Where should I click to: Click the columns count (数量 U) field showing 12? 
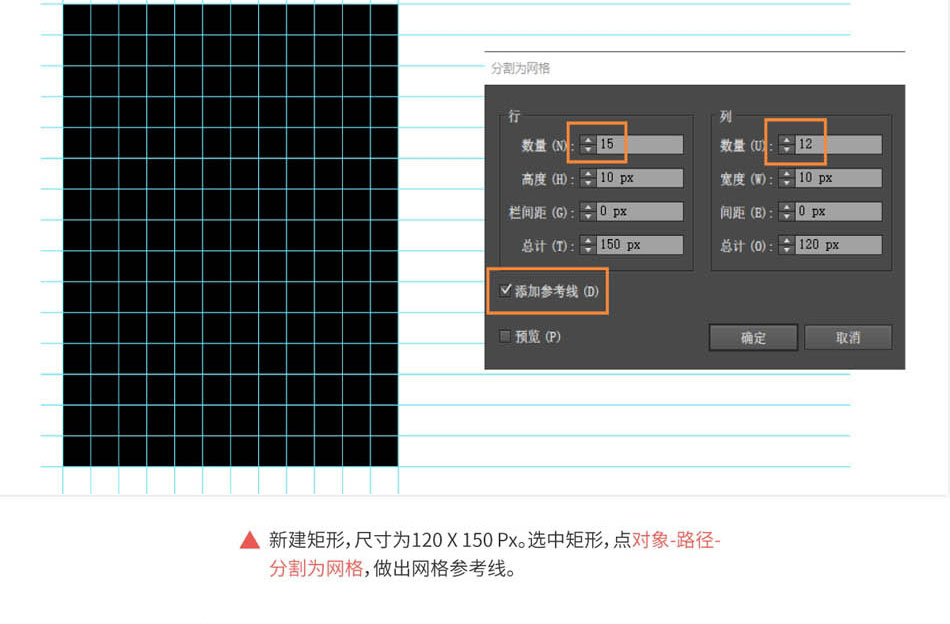[x=839, y=144]
